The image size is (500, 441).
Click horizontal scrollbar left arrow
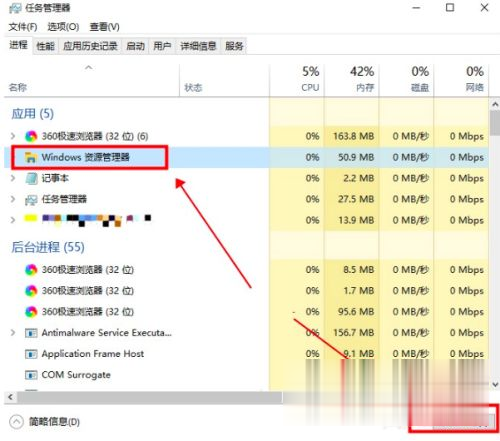click(10, 397)
